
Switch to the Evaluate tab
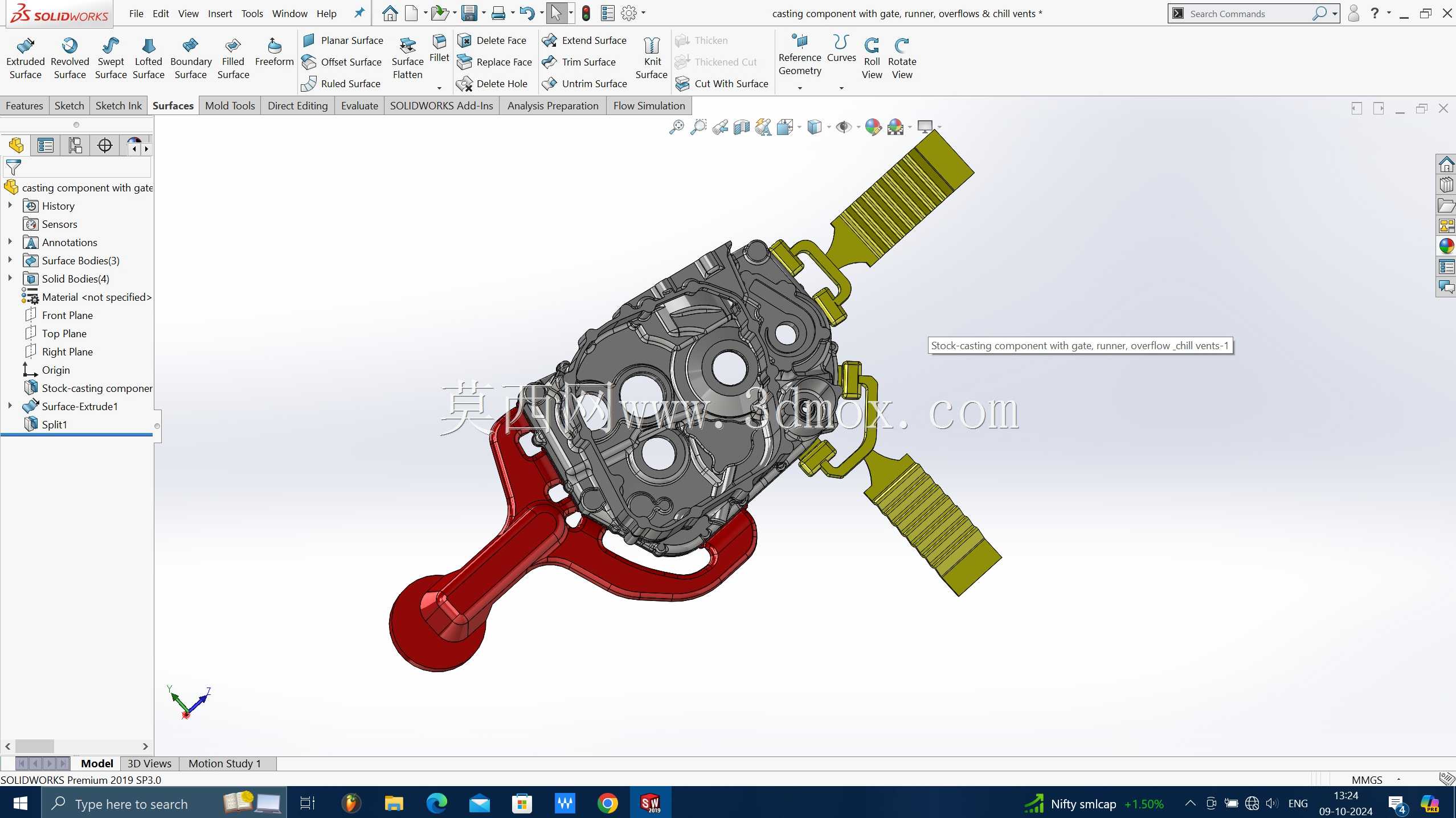point(359,106)
